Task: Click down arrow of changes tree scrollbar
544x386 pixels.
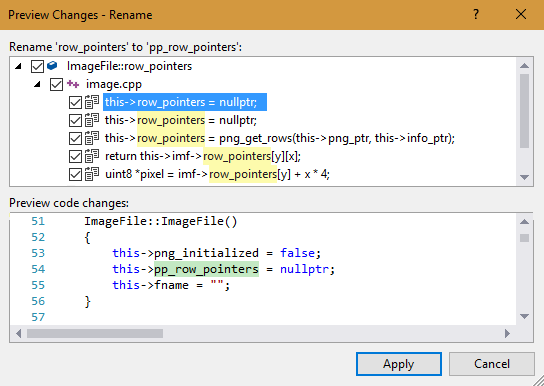Action: click(525, 177)
